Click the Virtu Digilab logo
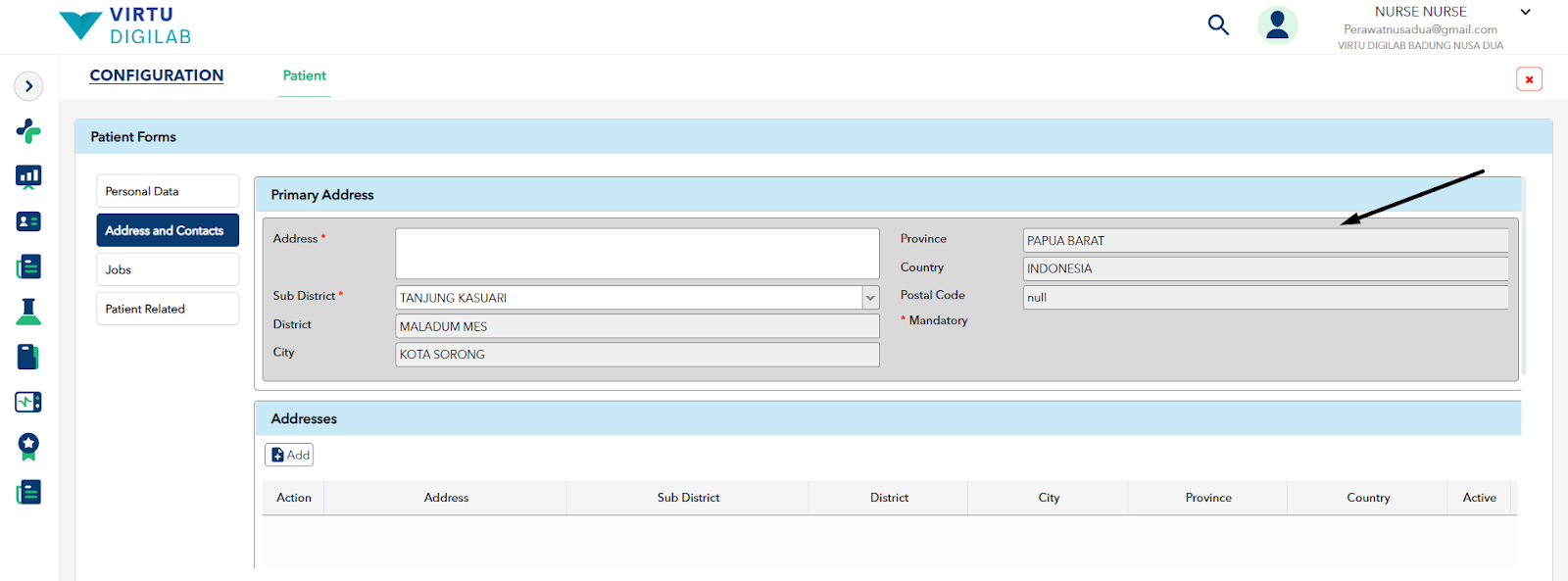The height and width of the screenshot is (581, 1568). (125, 25)
